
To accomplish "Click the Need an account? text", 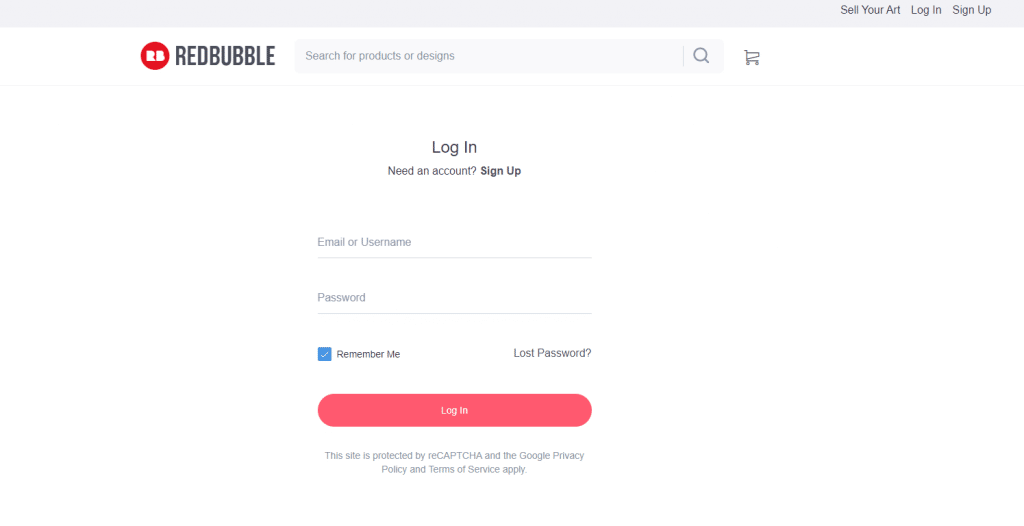I will coord(432,171).
